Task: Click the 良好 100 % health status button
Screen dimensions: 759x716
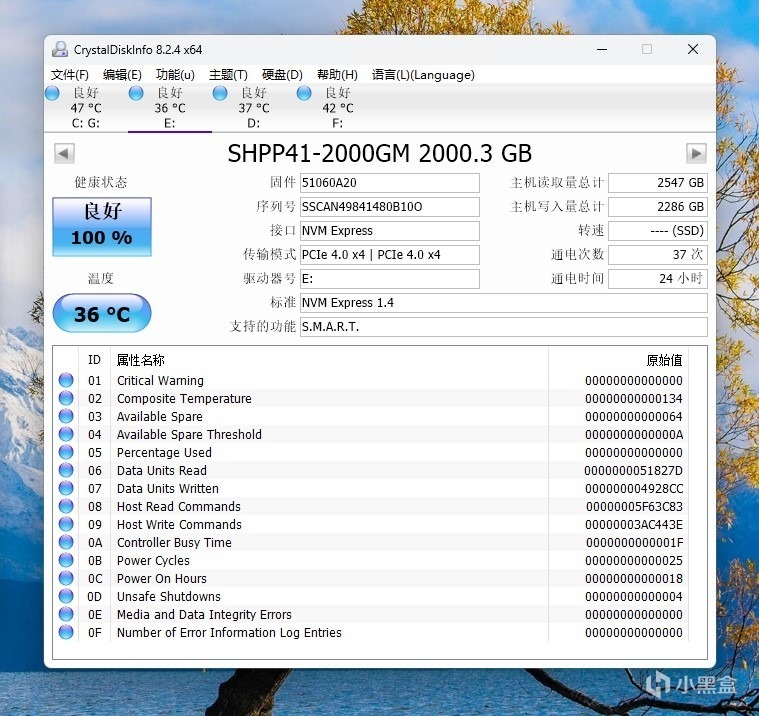Action: click(102, 227)
